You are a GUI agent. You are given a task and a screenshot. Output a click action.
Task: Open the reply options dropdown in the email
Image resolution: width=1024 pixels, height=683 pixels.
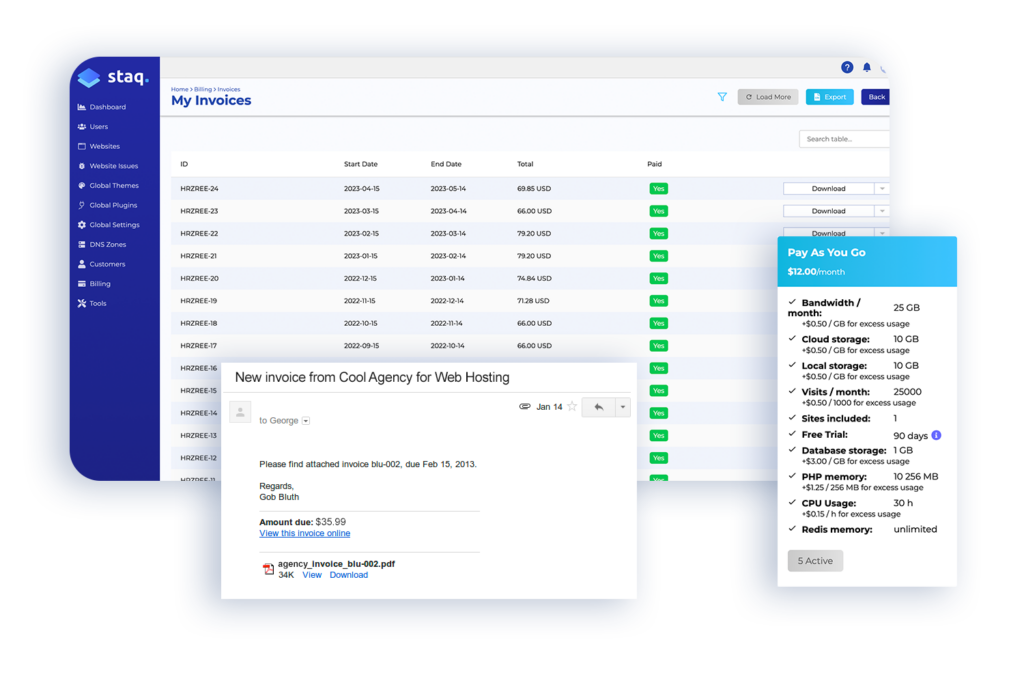[624, 407]
